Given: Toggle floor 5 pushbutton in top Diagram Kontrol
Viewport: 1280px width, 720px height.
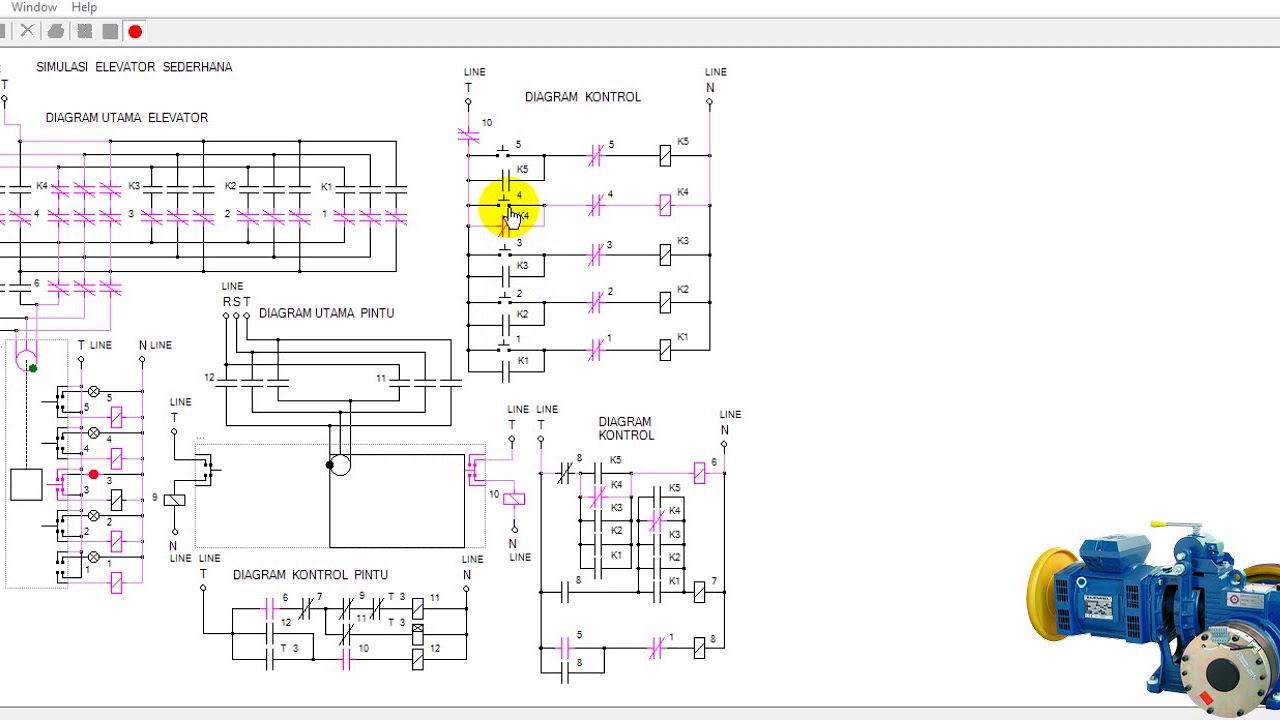Looking at the screenshot, I should pyautogui.click(x=503, y=153).
